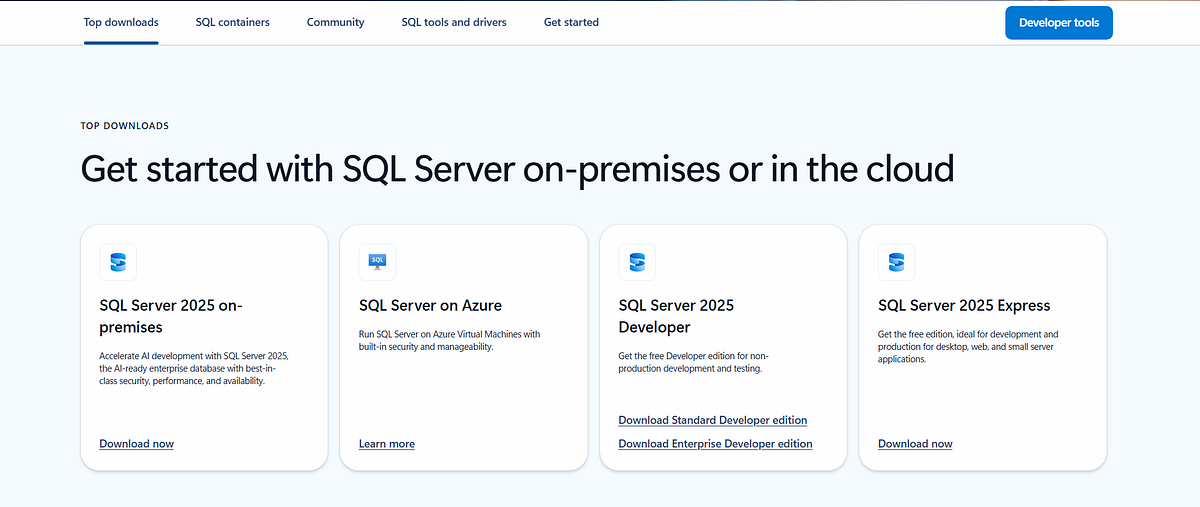Click the Developer tools button
This screenshot has width=1200, height=507.
[1059, 23]
